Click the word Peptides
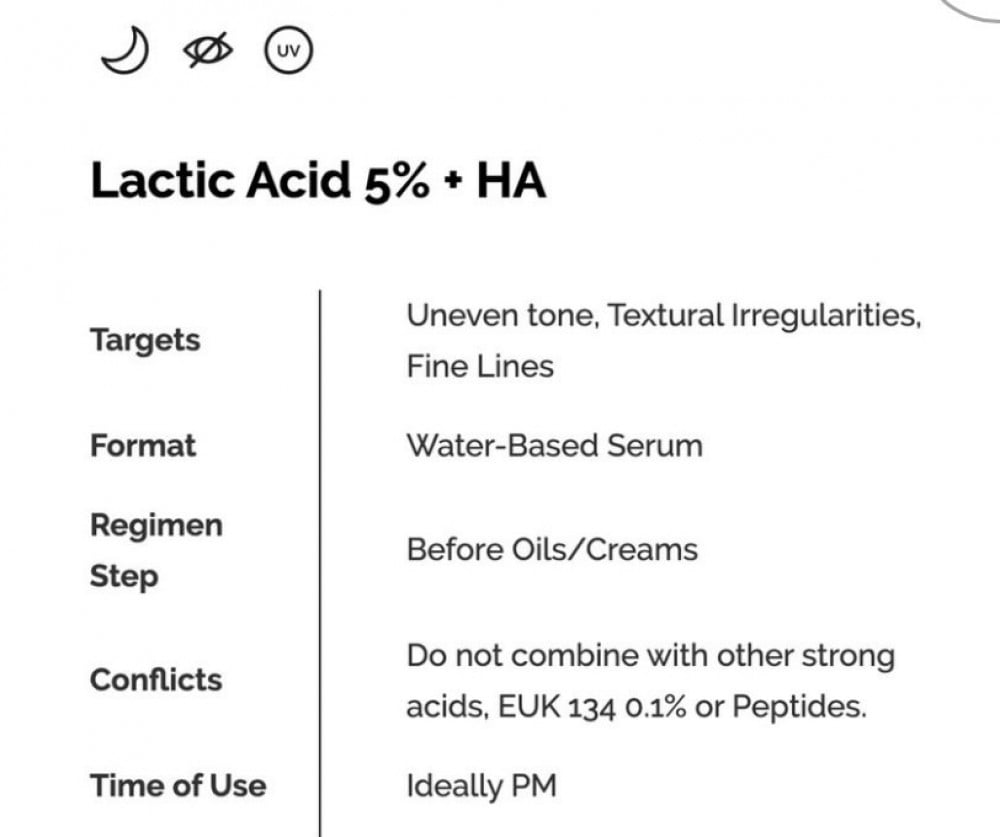This screenshot has width=1000, height=837. click(798, 707)
